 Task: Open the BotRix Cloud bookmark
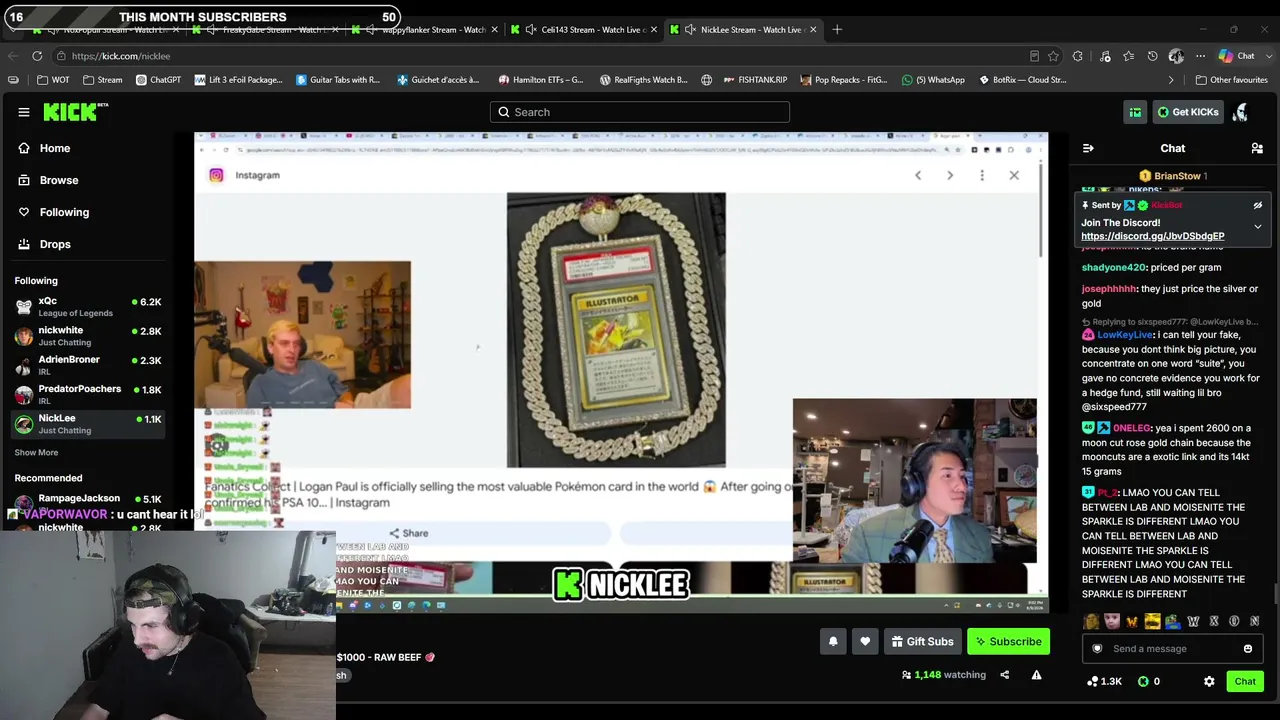click(x=1022, y=80)
